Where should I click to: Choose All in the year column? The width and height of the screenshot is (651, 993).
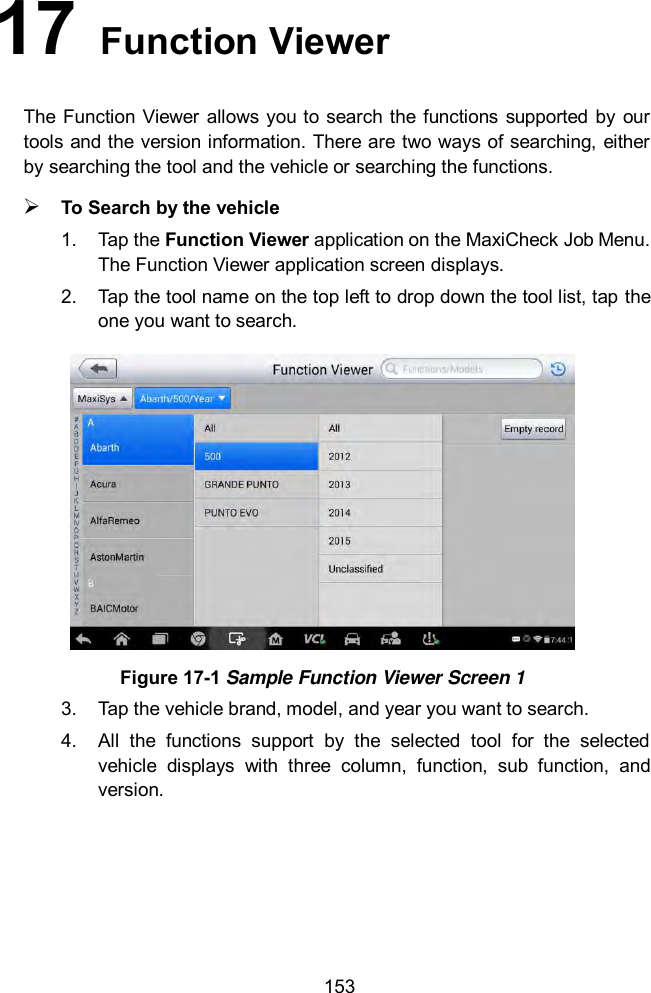(380, 428)
